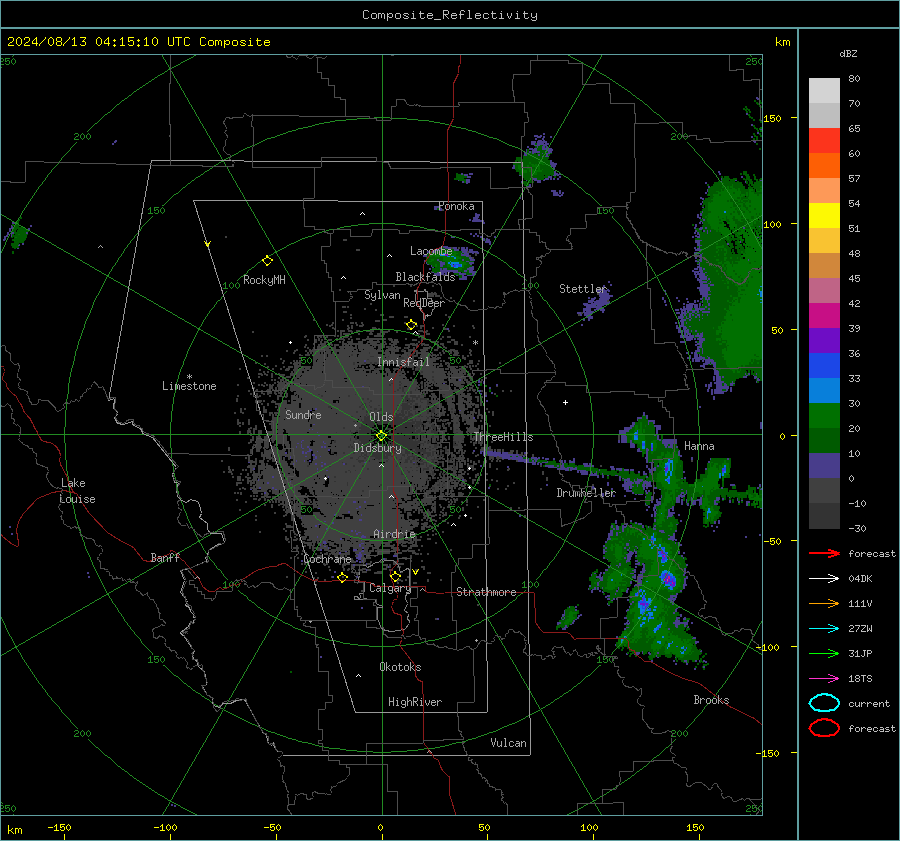Click the Sundre city label
Image resolution: width=900 pixels, height=841 pixels.
click(x=303, y=415)
